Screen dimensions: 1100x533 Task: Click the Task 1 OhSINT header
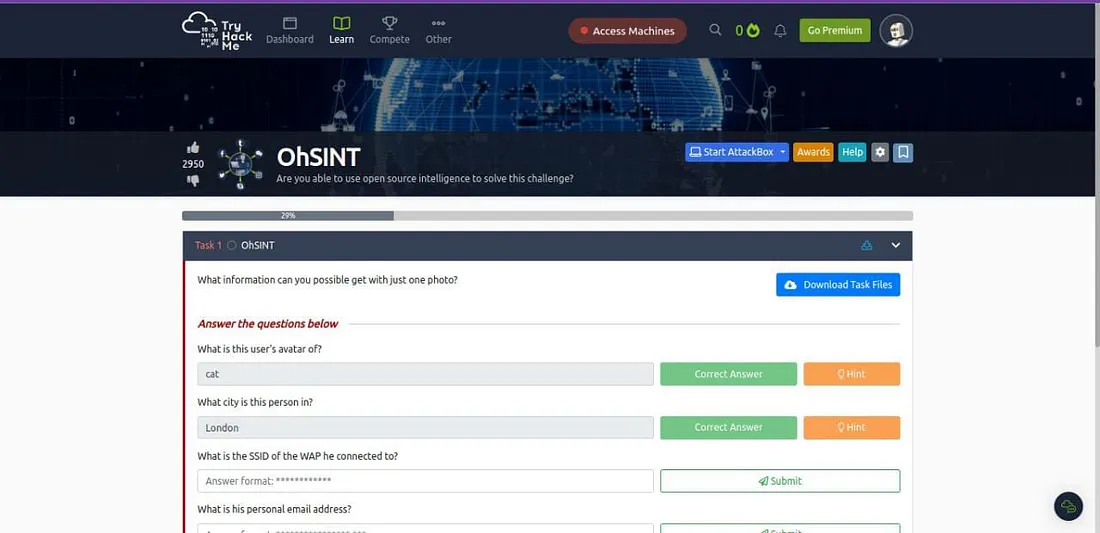(x=547, y=245)
